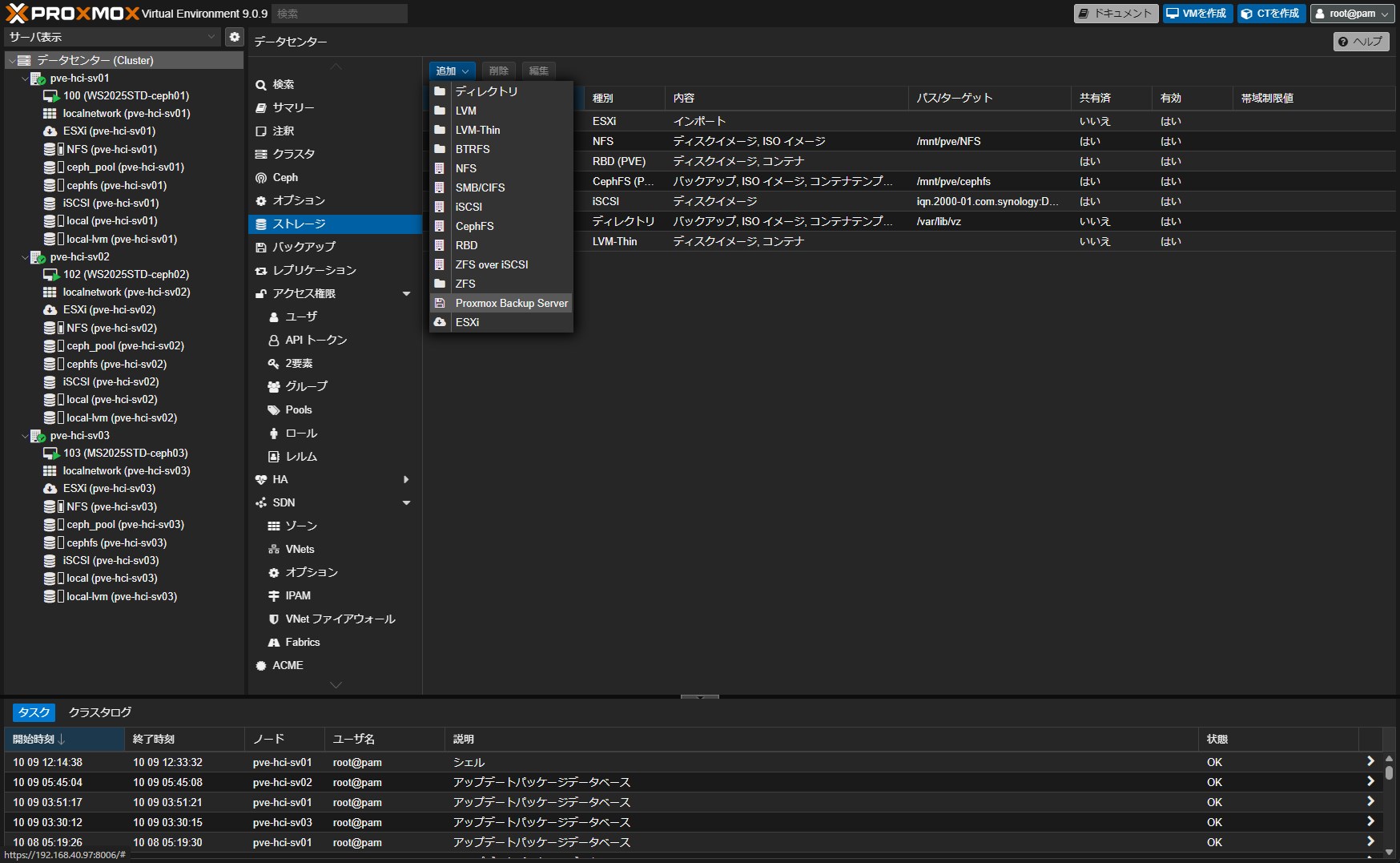Switch to the cluster log tab
1400x863 pixels.
tap(100, 712)
